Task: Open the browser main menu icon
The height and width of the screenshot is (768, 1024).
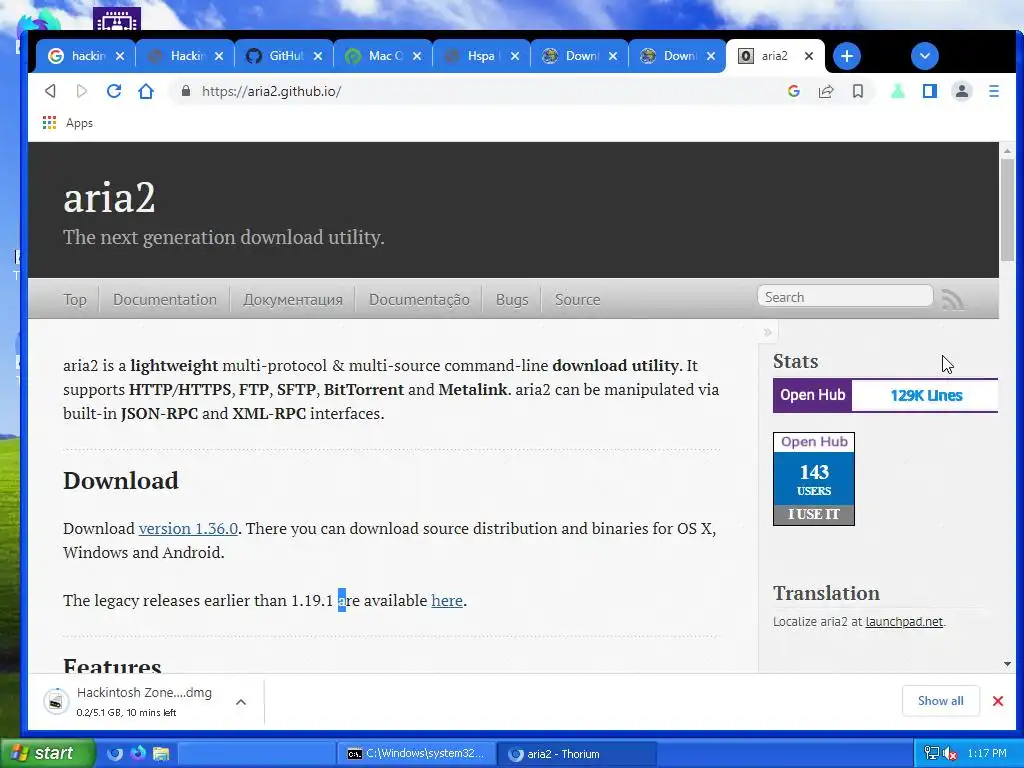Action: click(x=994, y=91)
